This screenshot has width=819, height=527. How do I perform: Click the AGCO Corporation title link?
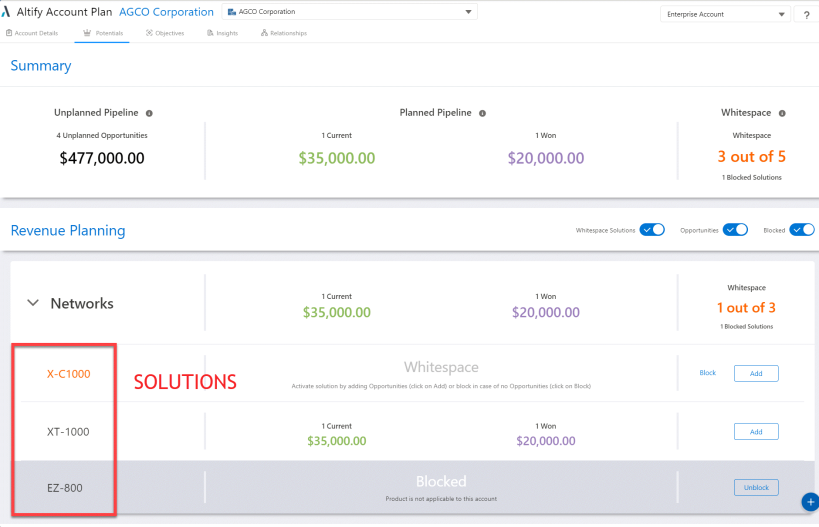click(x=166, y=12)
